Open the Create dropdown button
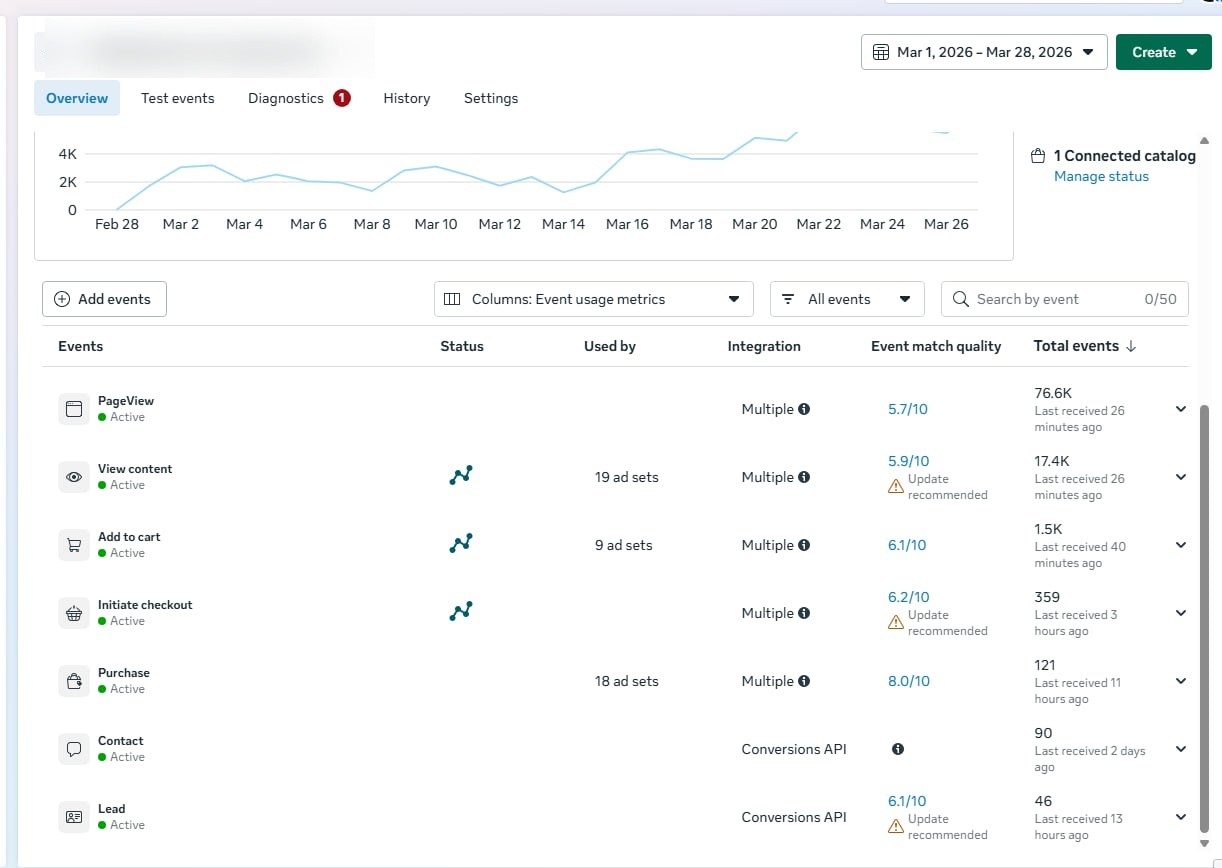 point(1164,52)
